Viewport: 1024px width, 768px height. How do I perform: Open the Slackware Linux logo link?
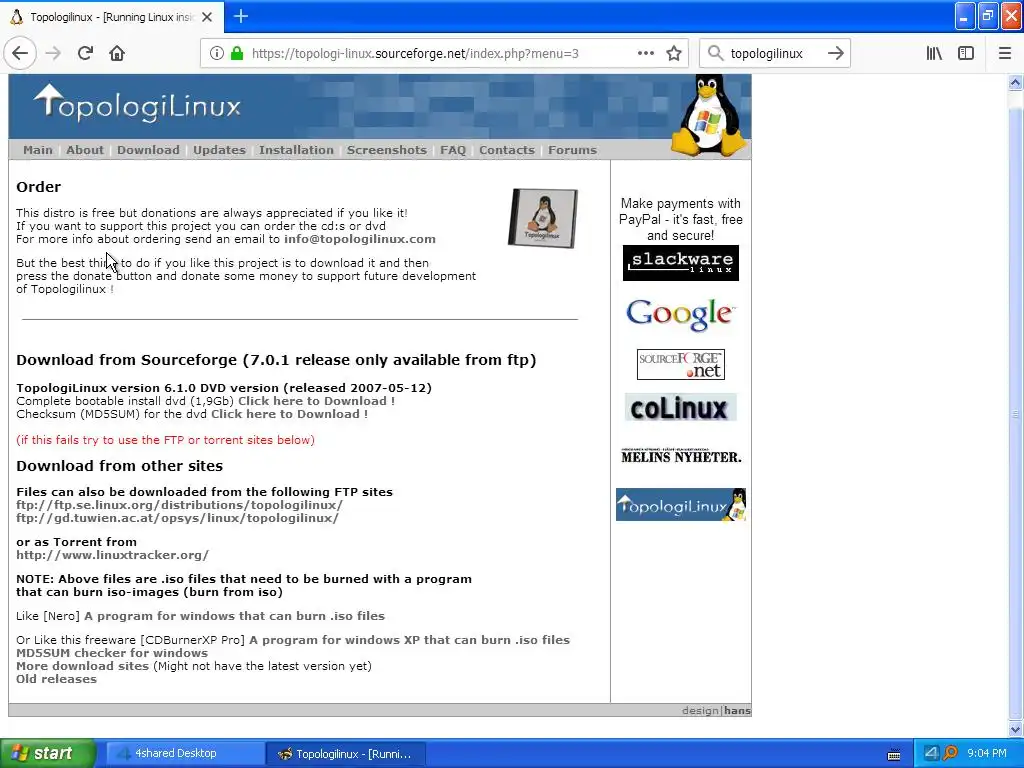pyautogui.click(x=680, y=263)
